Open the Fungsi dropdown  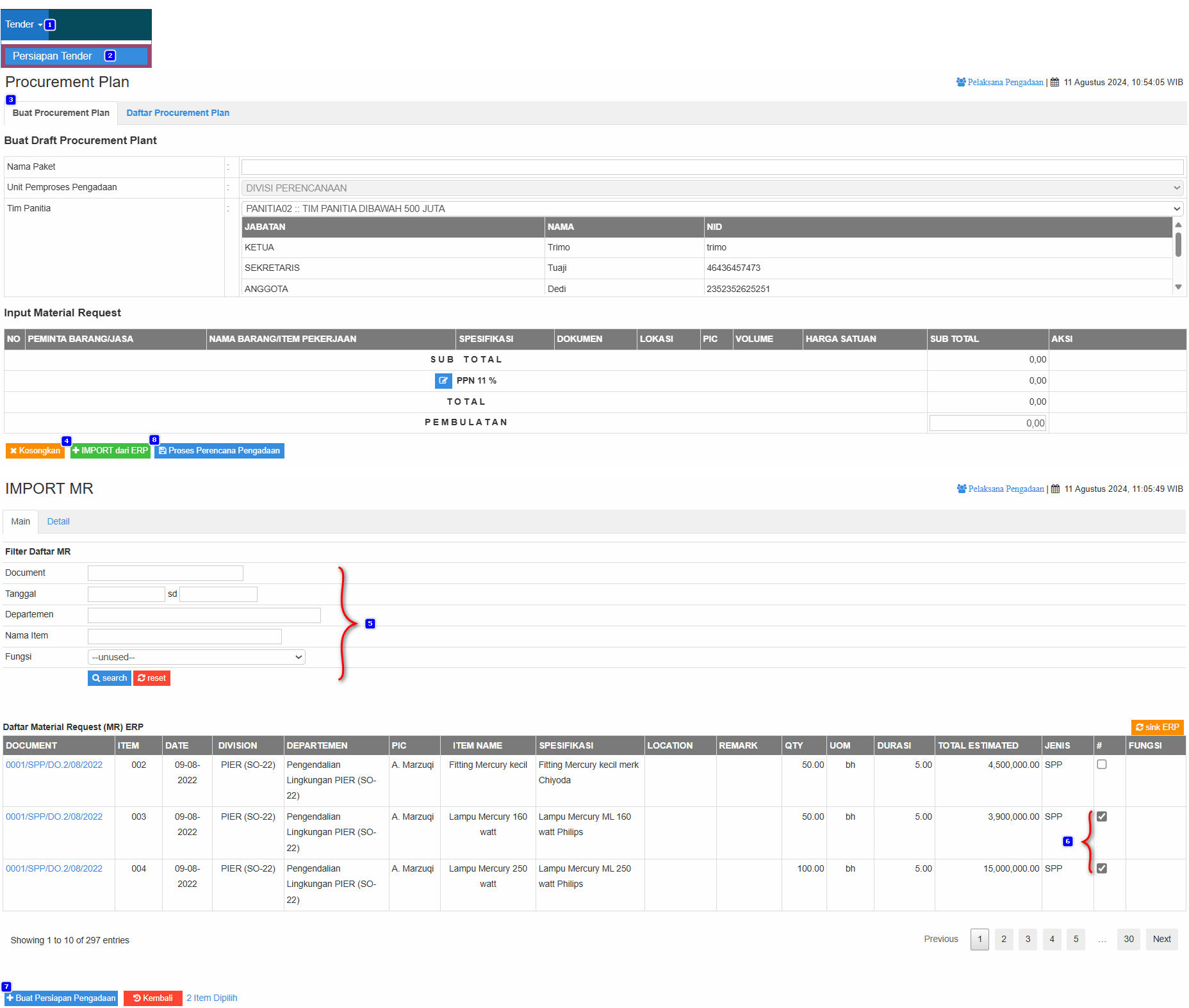point(196,657)
